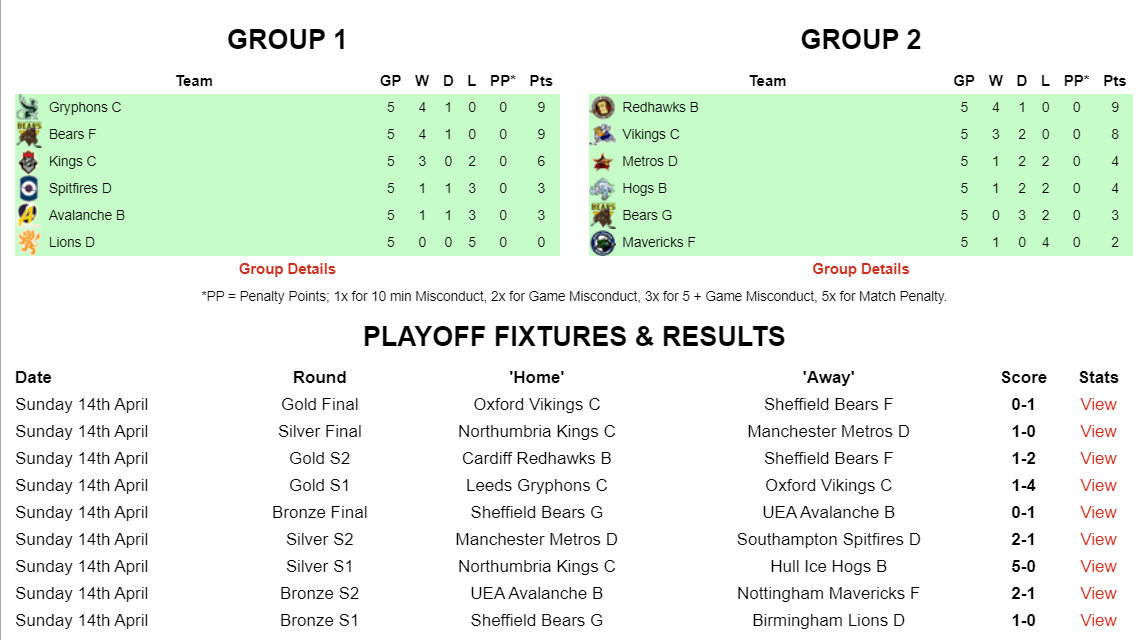
Task: Click the Kings C team logo
Action: click(29, 161)
